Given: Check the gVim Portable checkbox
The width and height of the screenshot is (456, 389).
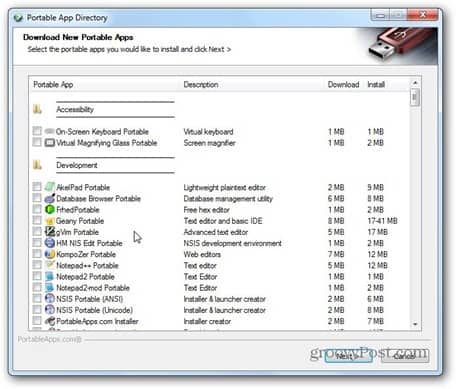Looking at the screenshot, I should pos(37,232).
